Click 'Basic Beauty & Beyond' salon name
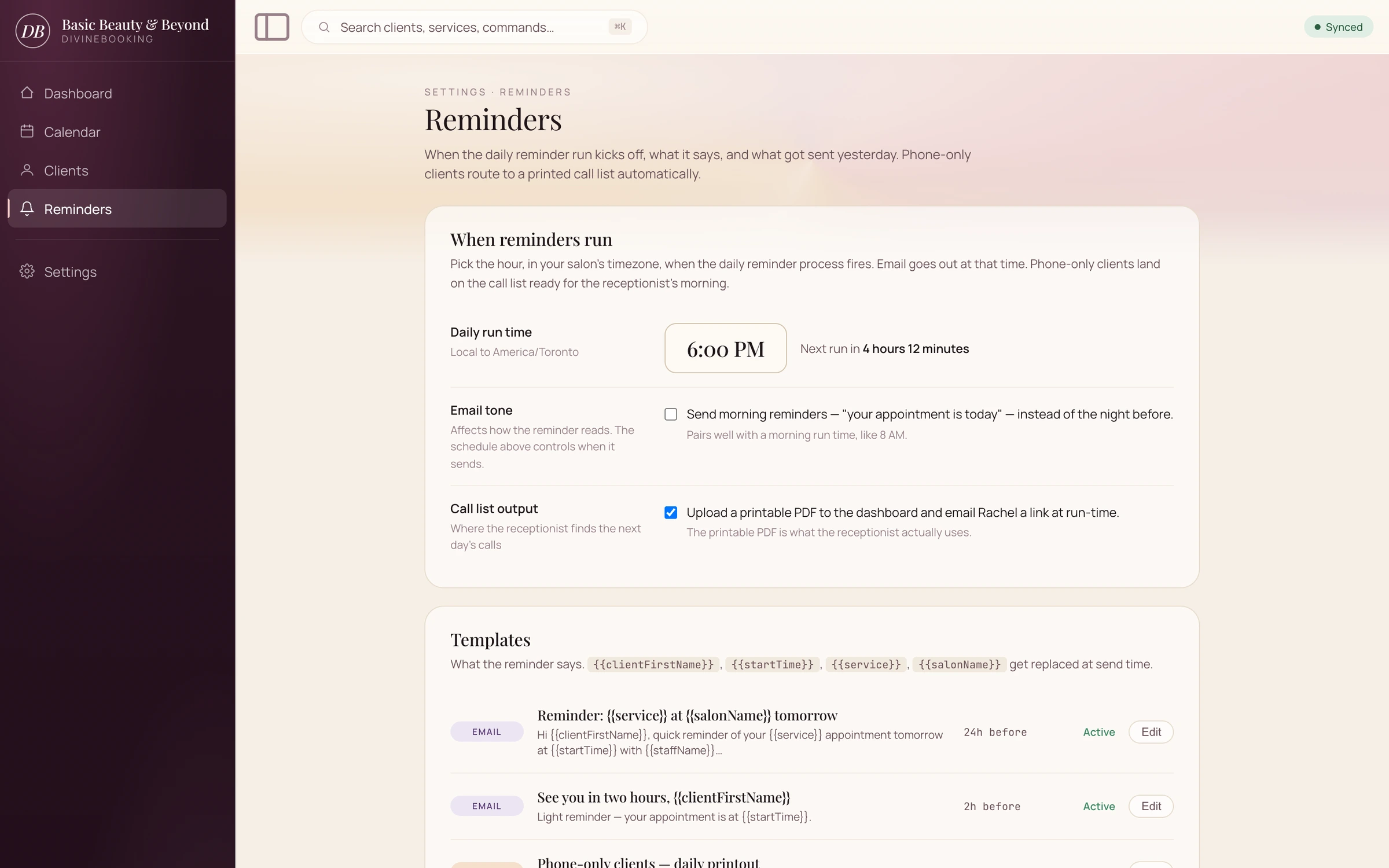 coord(135,25)
